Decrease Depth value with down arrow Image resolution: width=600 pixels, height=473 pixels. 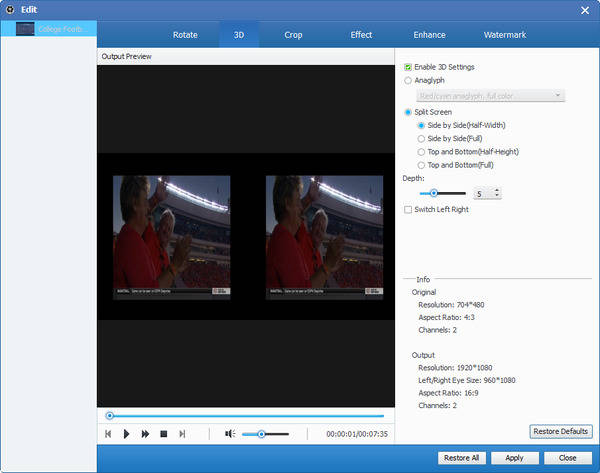497,196
